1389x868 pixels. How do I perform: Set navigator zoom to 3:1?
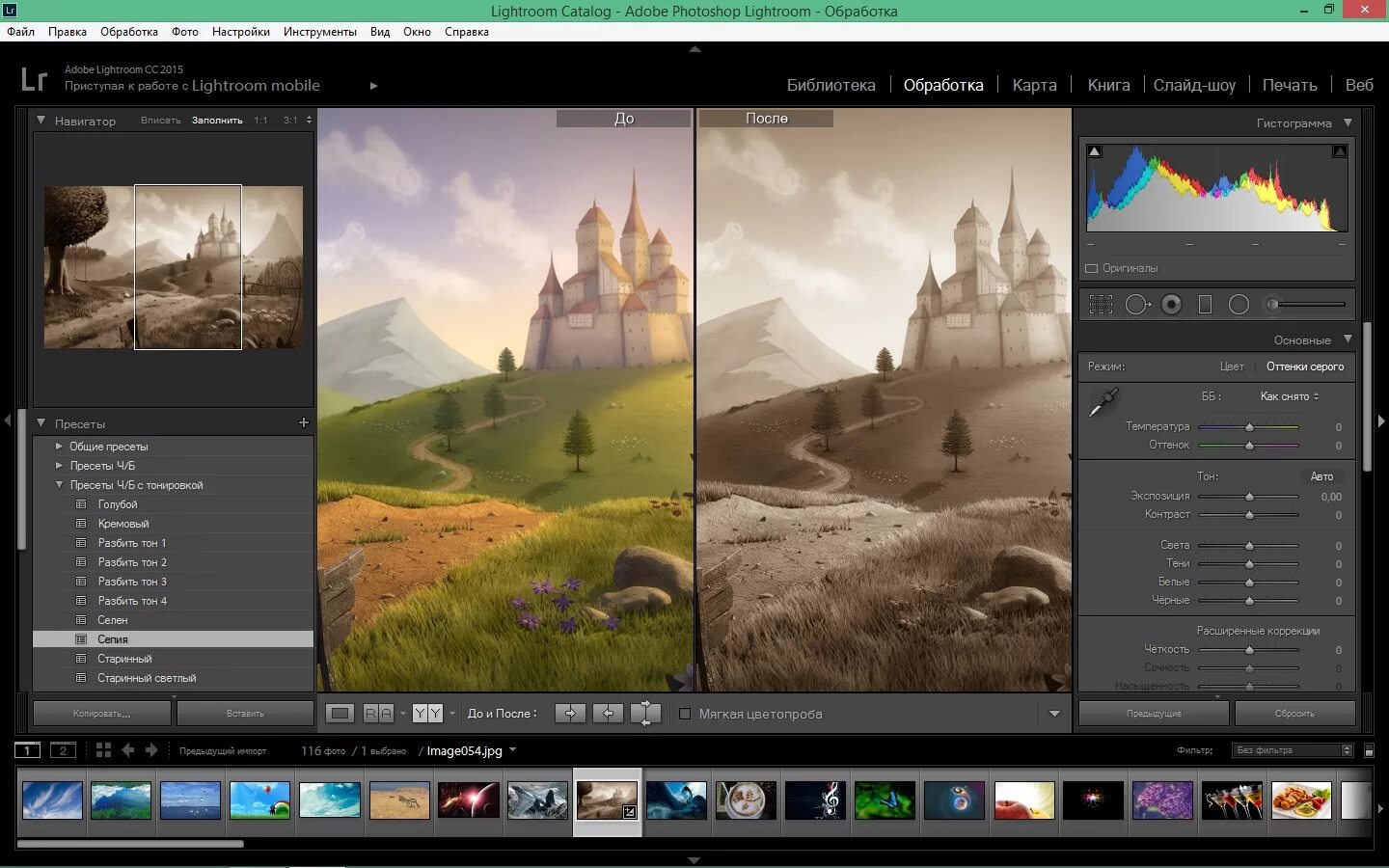[290, 121]
